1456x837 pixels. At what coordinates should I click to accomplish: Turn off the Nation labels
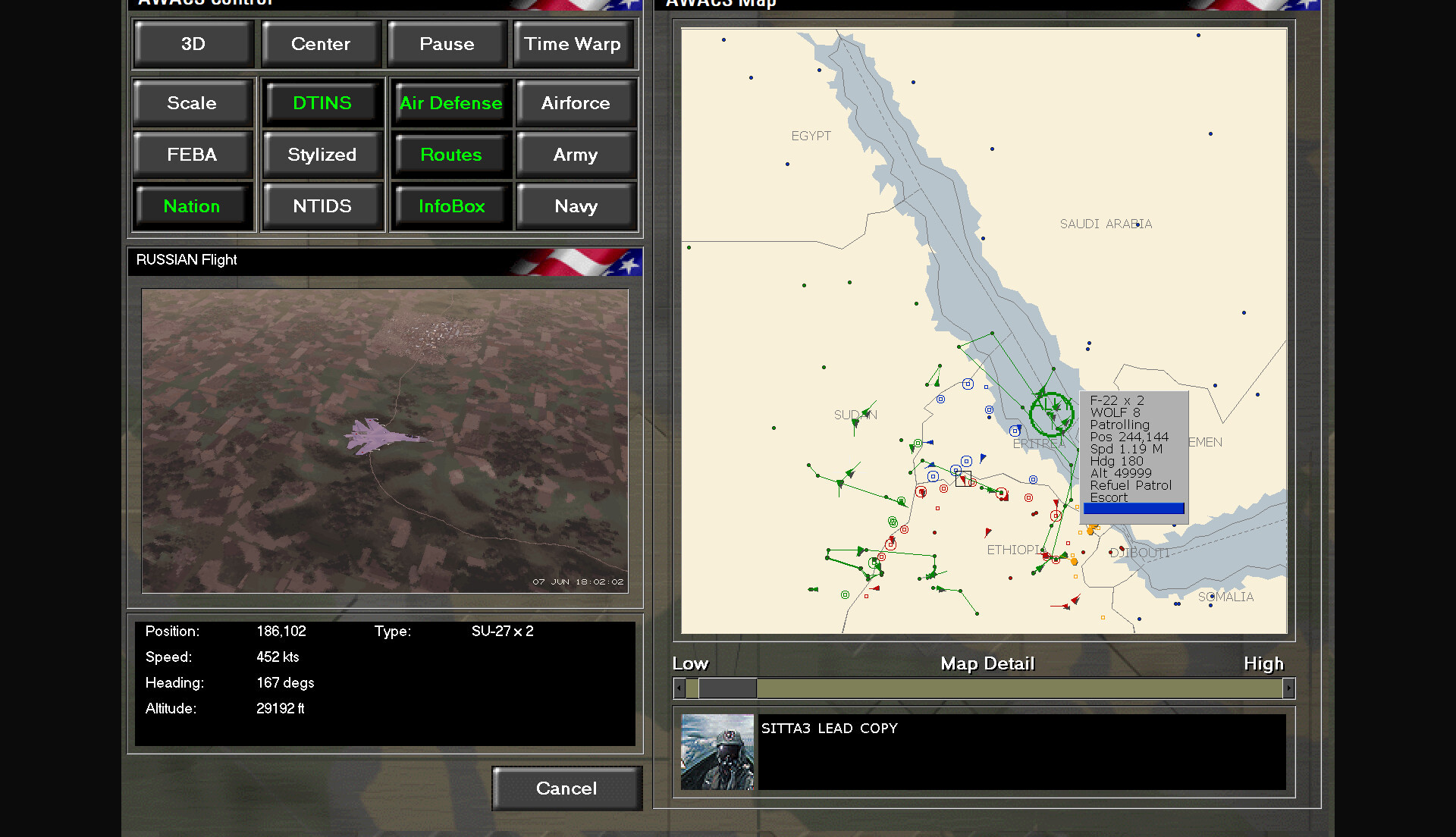click(x=192, y=206)
